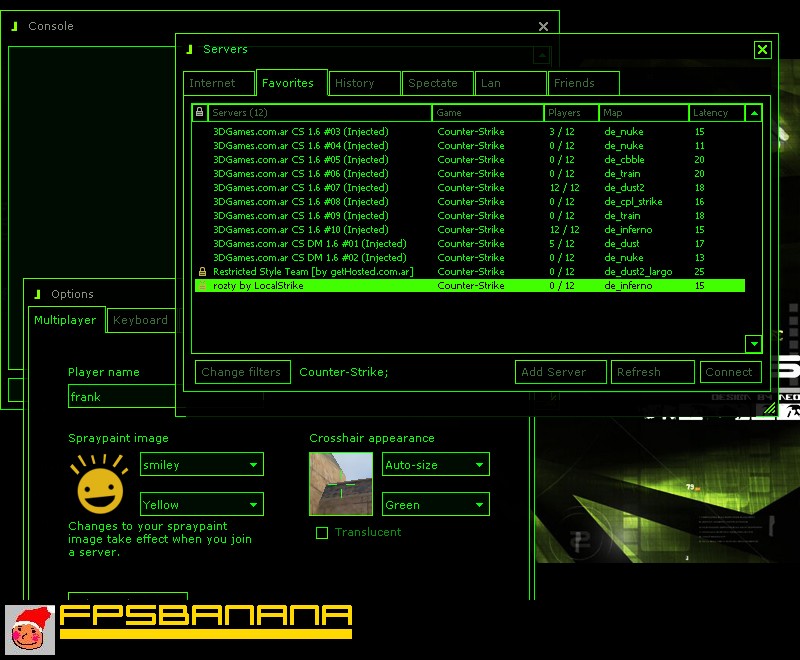Image resolution: width=800 pixels, height=660 pixels.
Task: Sort servers by the password lock column
Action: [199, 113]
